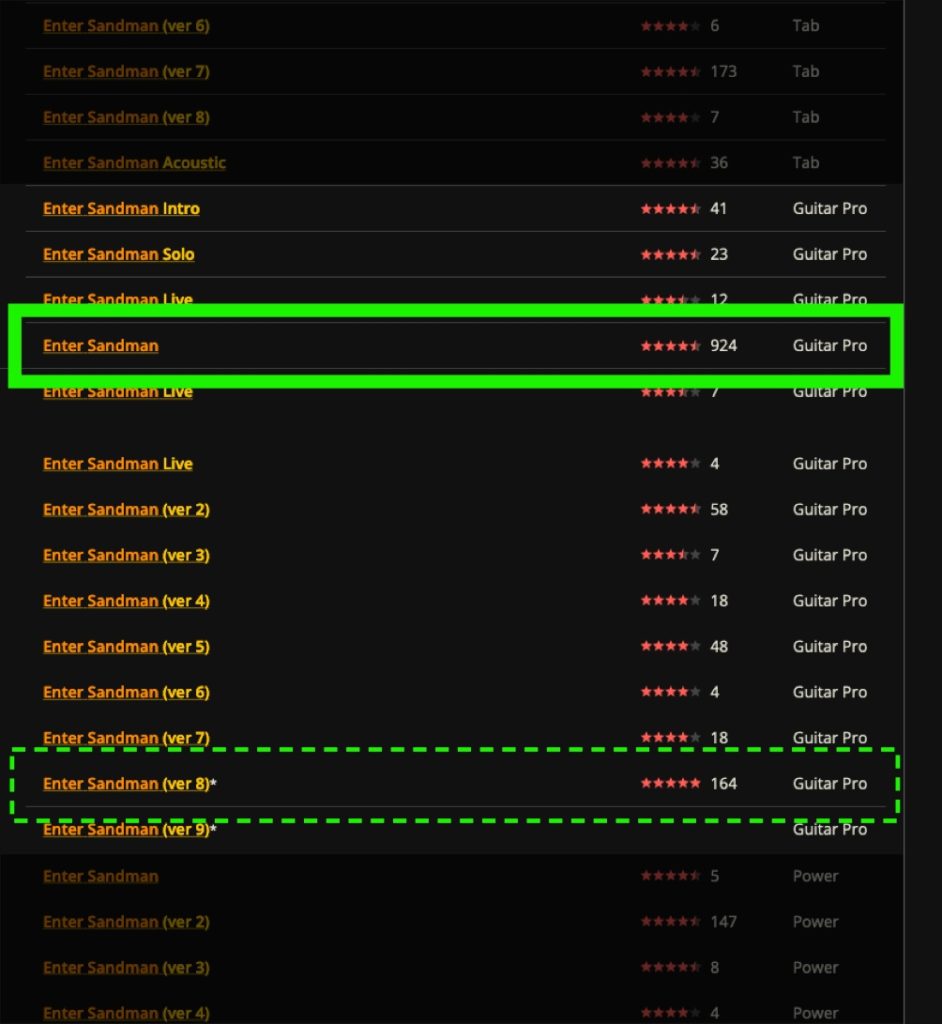This screenshot has height=1024, width=942.
Task: Click the star rating in the Intro row
Action: click(x=670, y=209)
